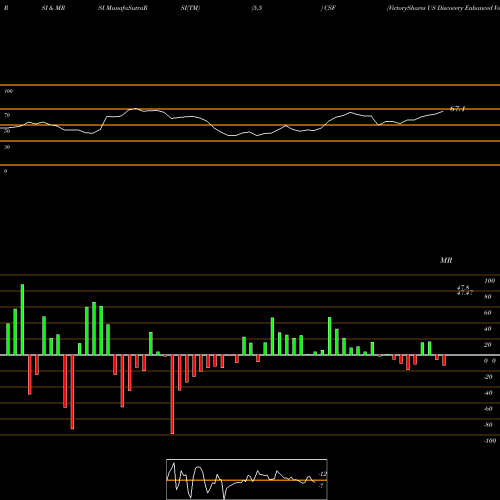Click the MR axis label -40
Viewport: 500px width, 500px height.
pos(488,393)
